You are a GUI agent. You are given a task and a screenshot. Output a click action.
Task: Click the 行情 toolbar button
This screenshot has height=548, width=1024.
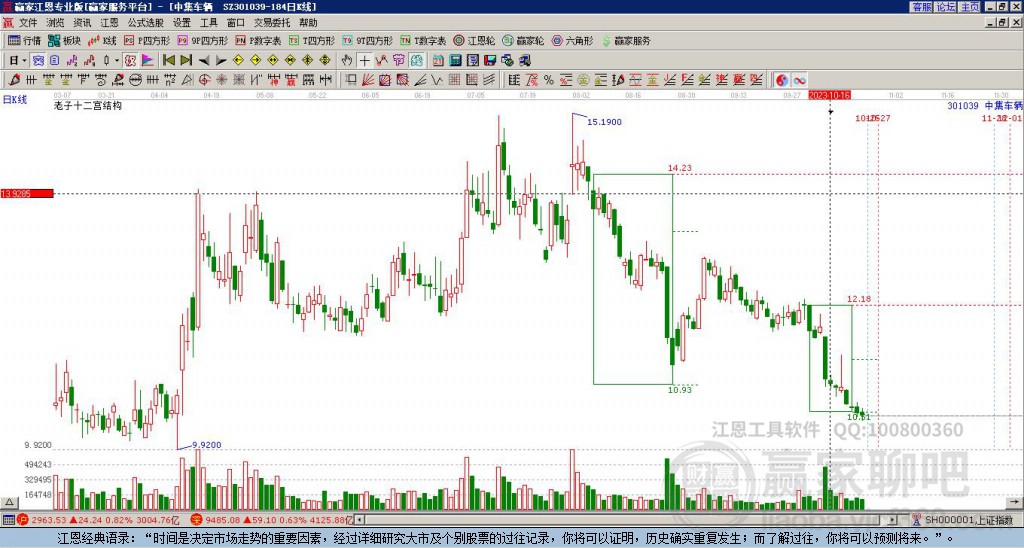click(x=25, y=40)
